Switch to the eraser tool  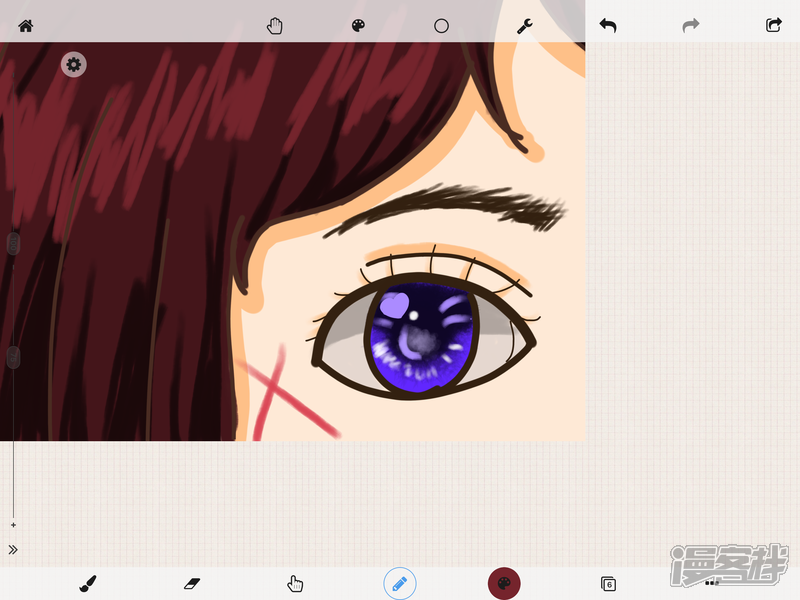(x=192, y=583)
